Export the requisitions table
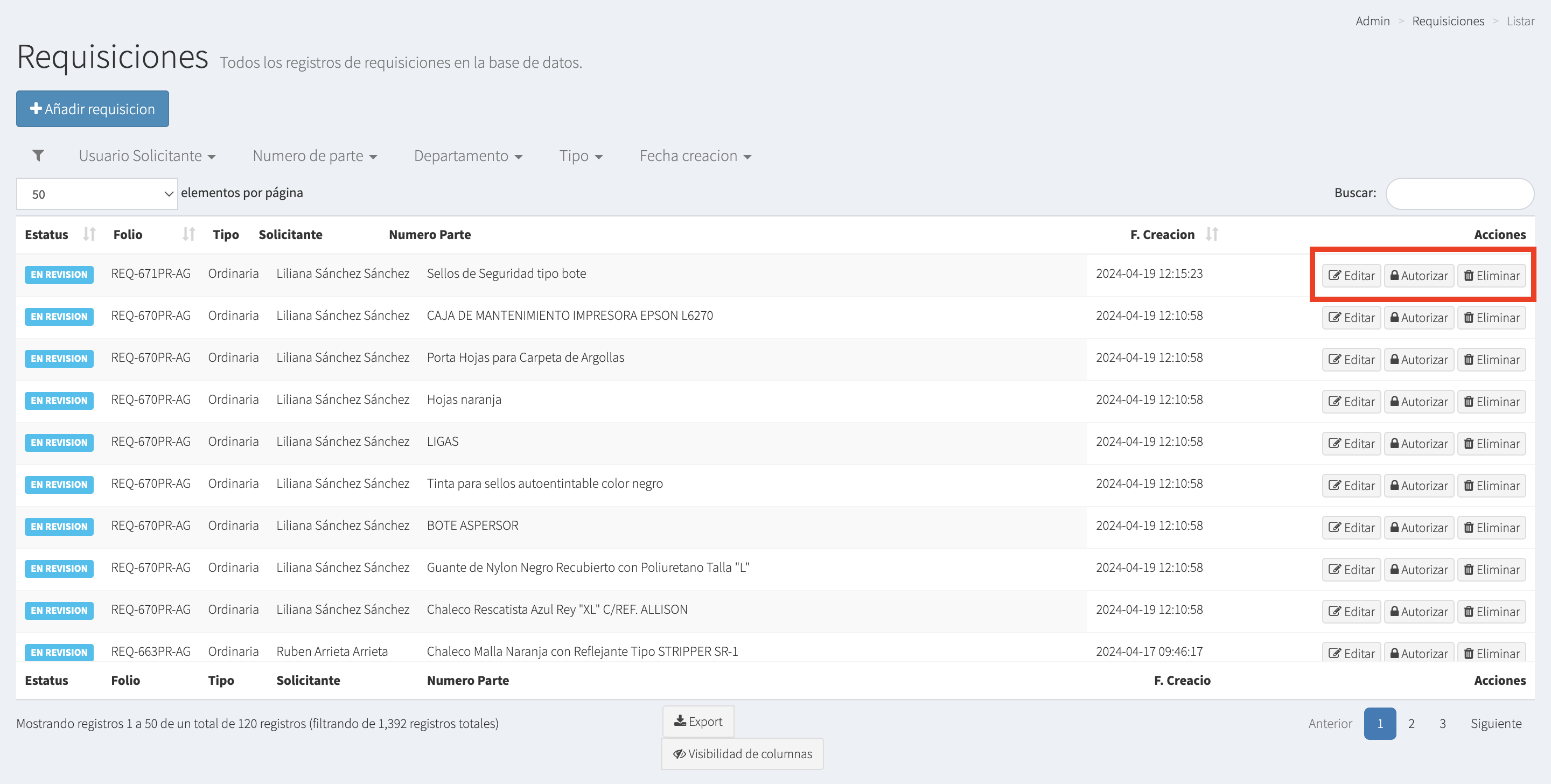The width and height of the screenshot is (1551, 784). [x=698, y=722]
